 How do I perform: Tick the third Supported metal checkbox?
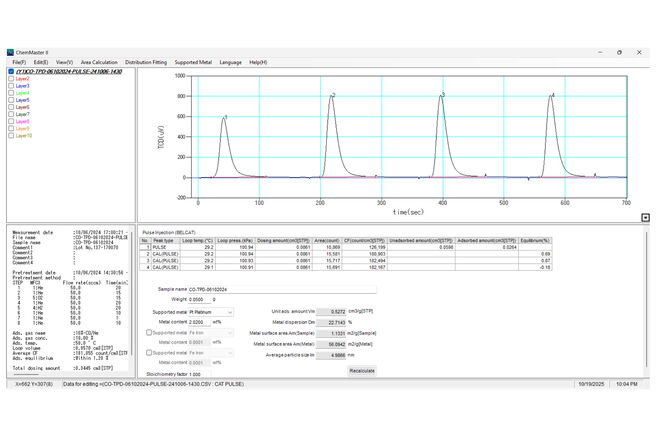[x=149, y=353]
